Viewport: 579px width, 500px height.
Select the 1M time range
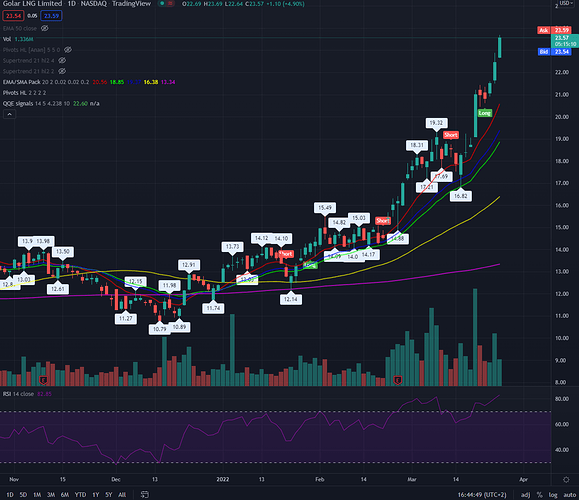tap(37, 494)
